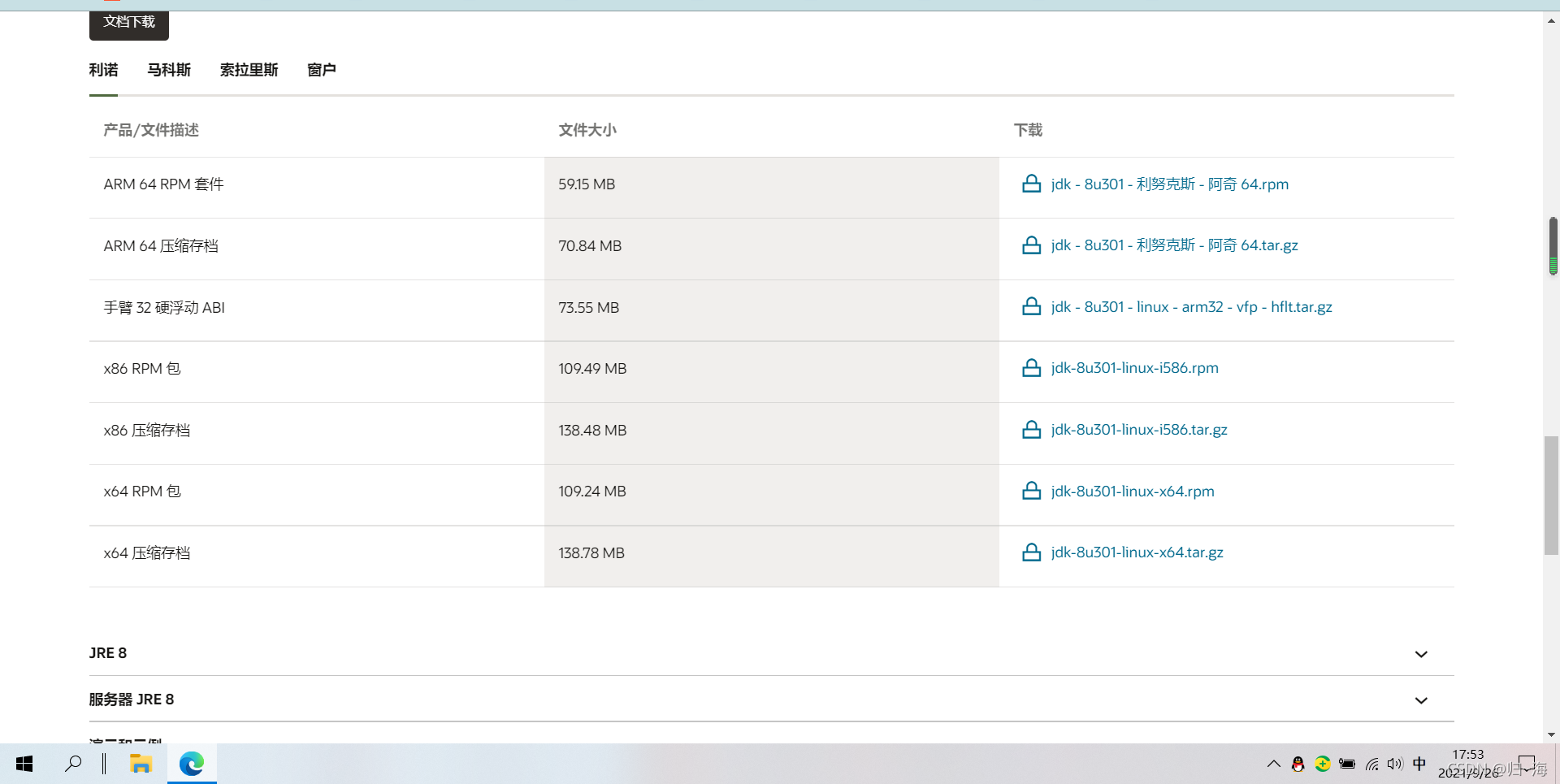Image resolution: width=1560 pixels, height=784 pixels.
Task: Click the x64 RPM 包 description cell
Action: coord(317,495)
